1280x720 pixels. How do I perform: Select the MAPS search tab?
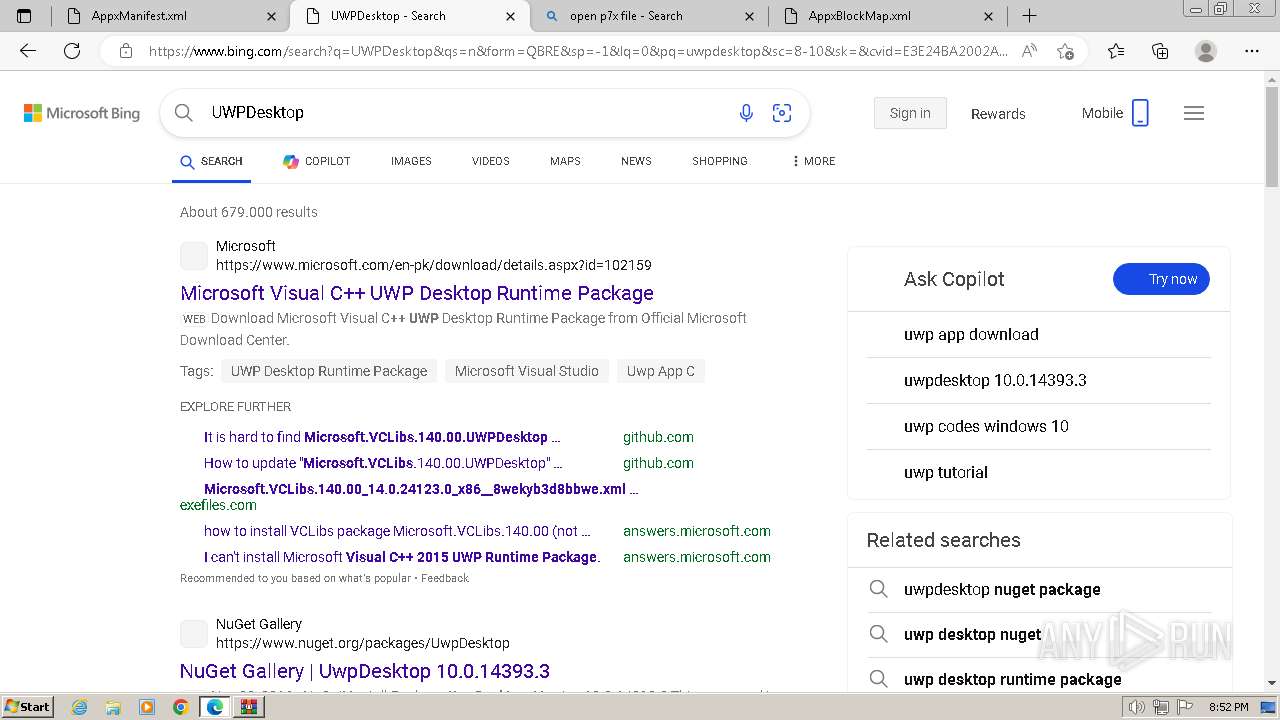565,161
